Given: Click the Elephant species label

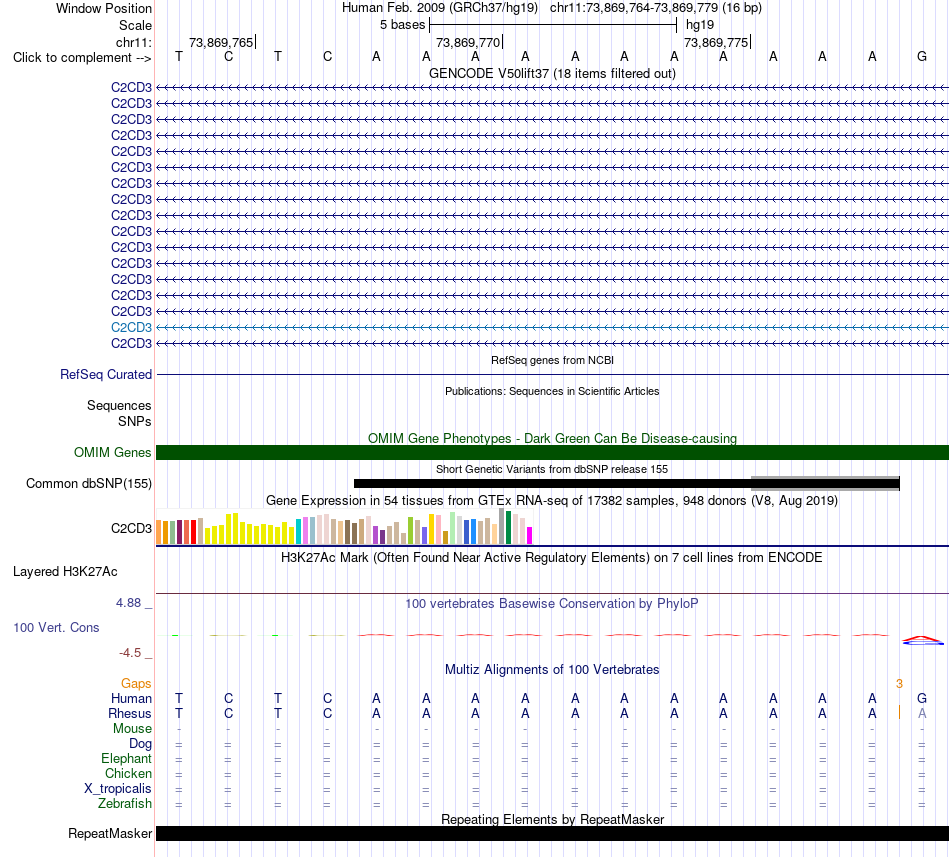Looking at the screenshot, I should click(126, 758).
